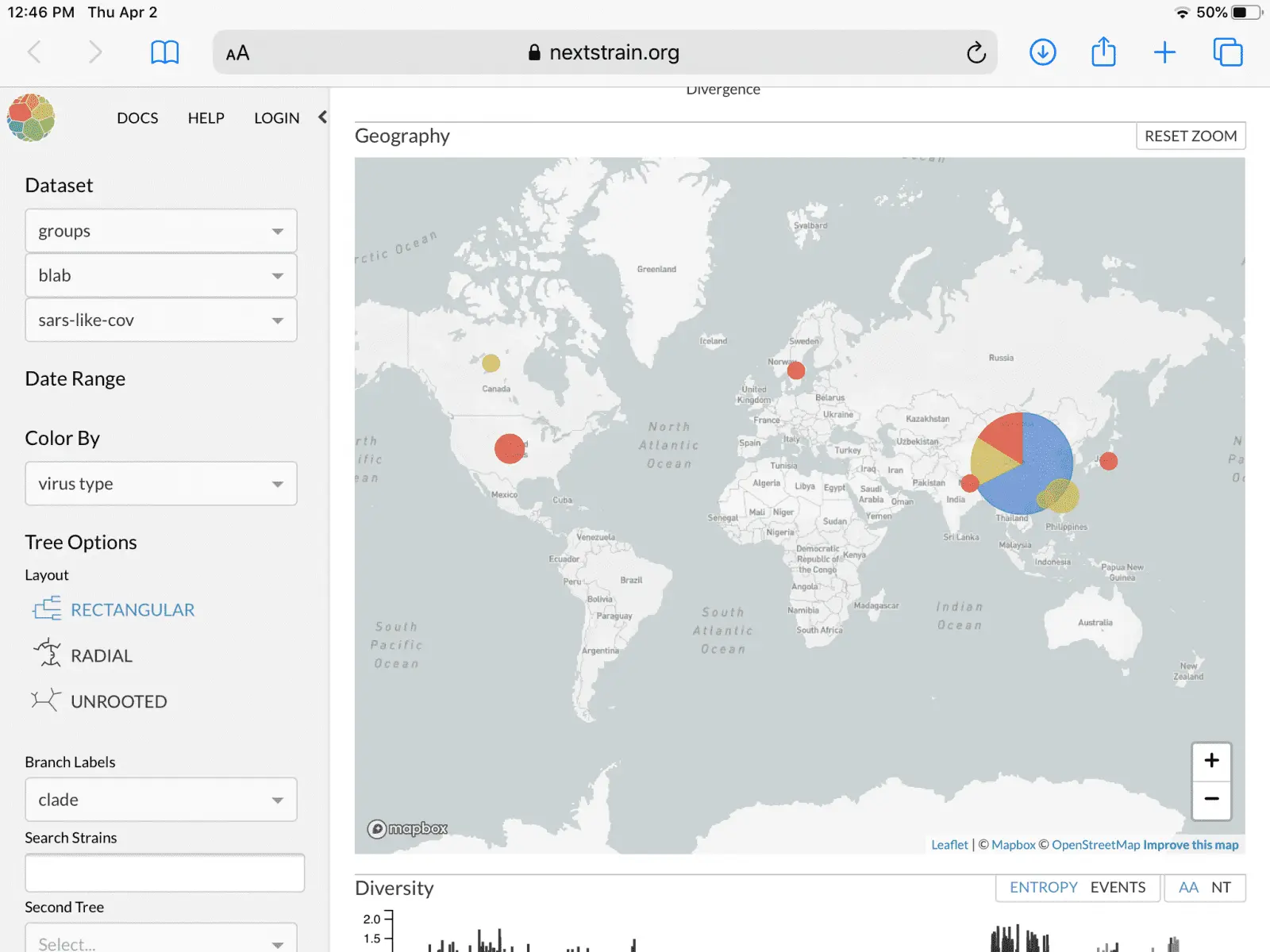Viewport: 1270px width, 952px height.
Task: Toggle diversity panel to Events
Action: click(x=1118, y=888)
